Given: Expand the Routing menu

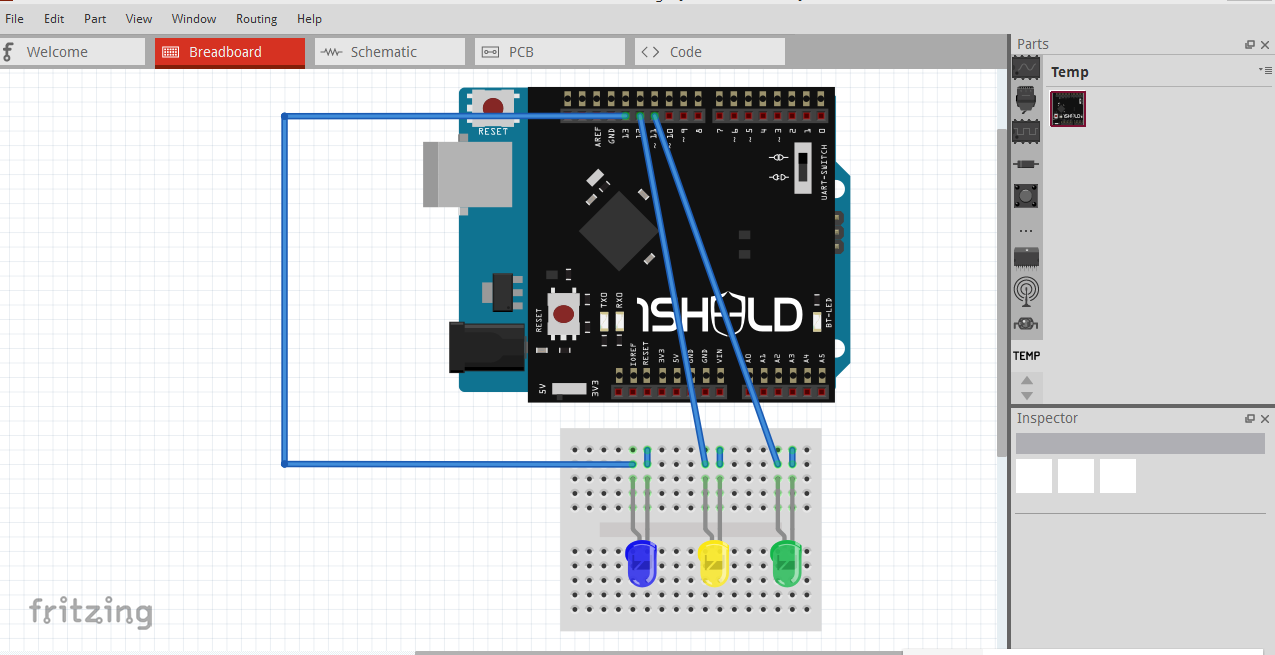Looking at the screenshot, I should click(x=256, y=19).
